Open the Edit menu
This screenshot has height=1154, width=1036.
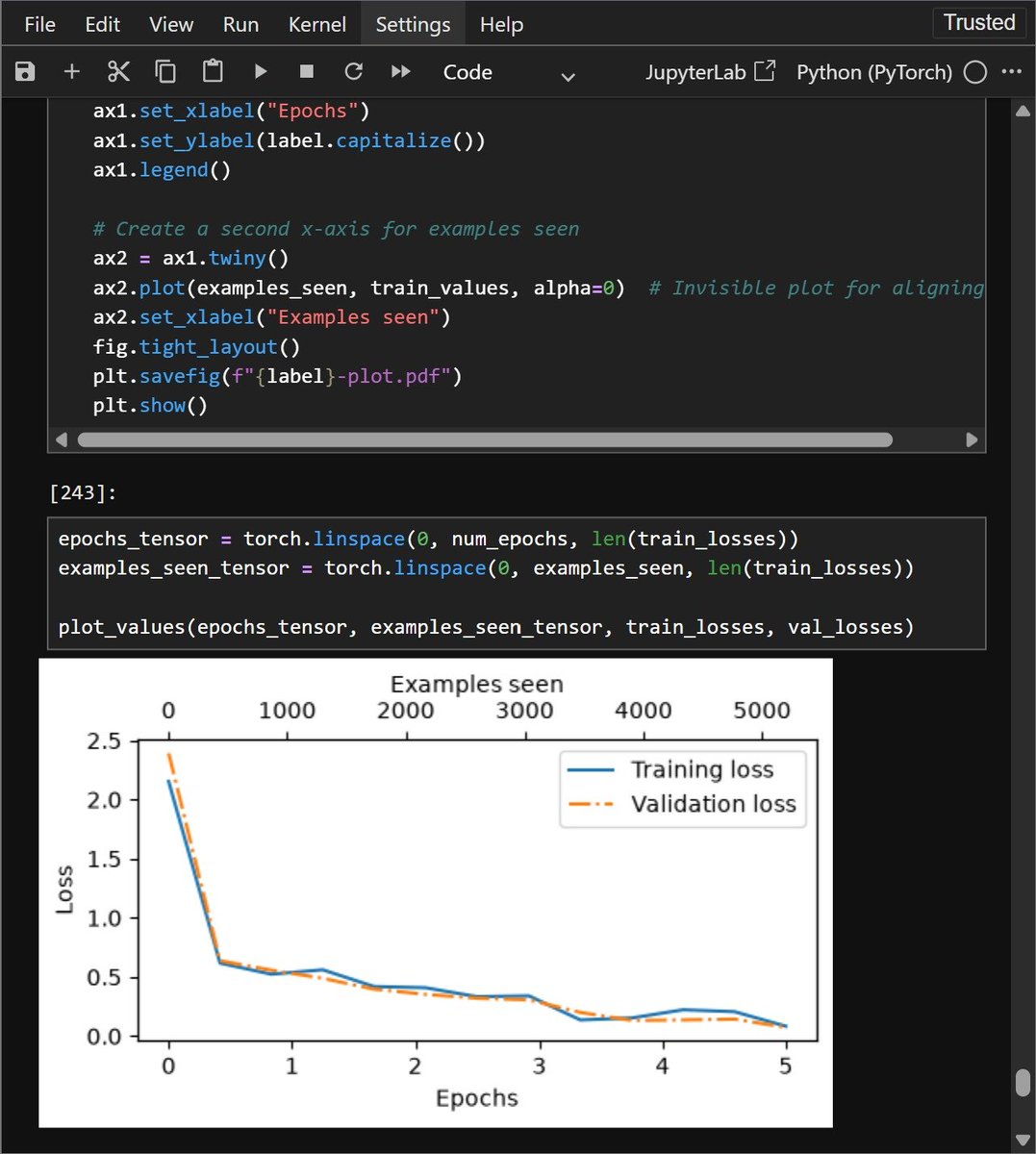tap(102, 25)
